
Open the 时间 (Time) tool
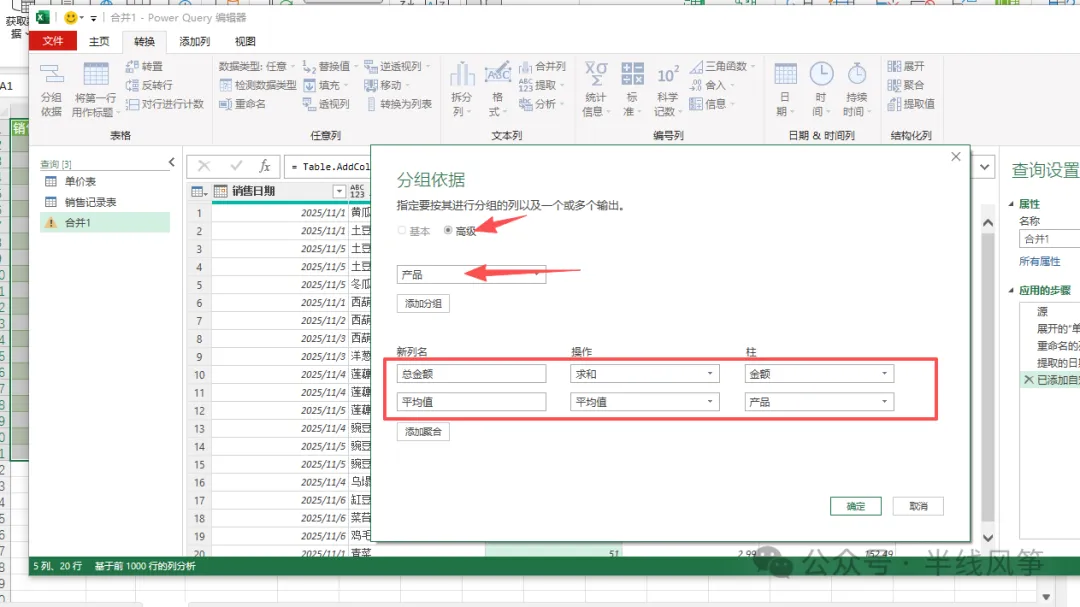(x=820, y=90)
